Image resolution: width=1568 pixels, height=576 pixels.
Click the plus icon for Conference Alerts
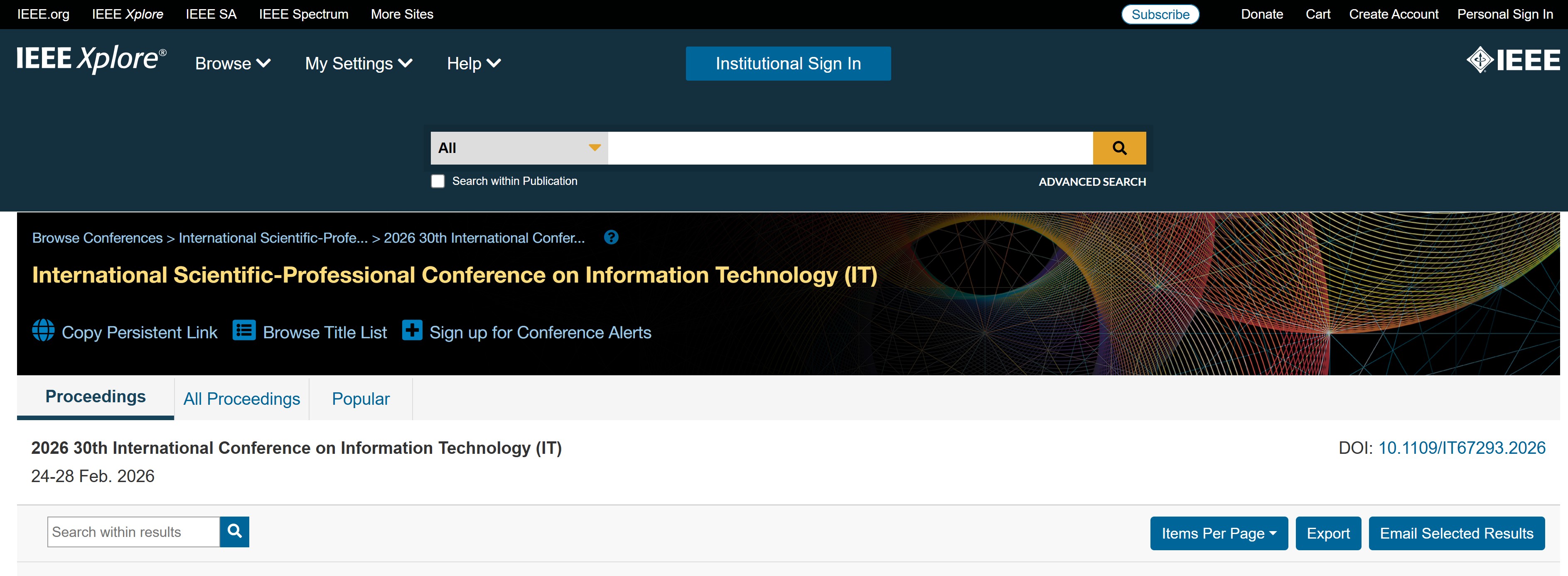click(412, 331)
